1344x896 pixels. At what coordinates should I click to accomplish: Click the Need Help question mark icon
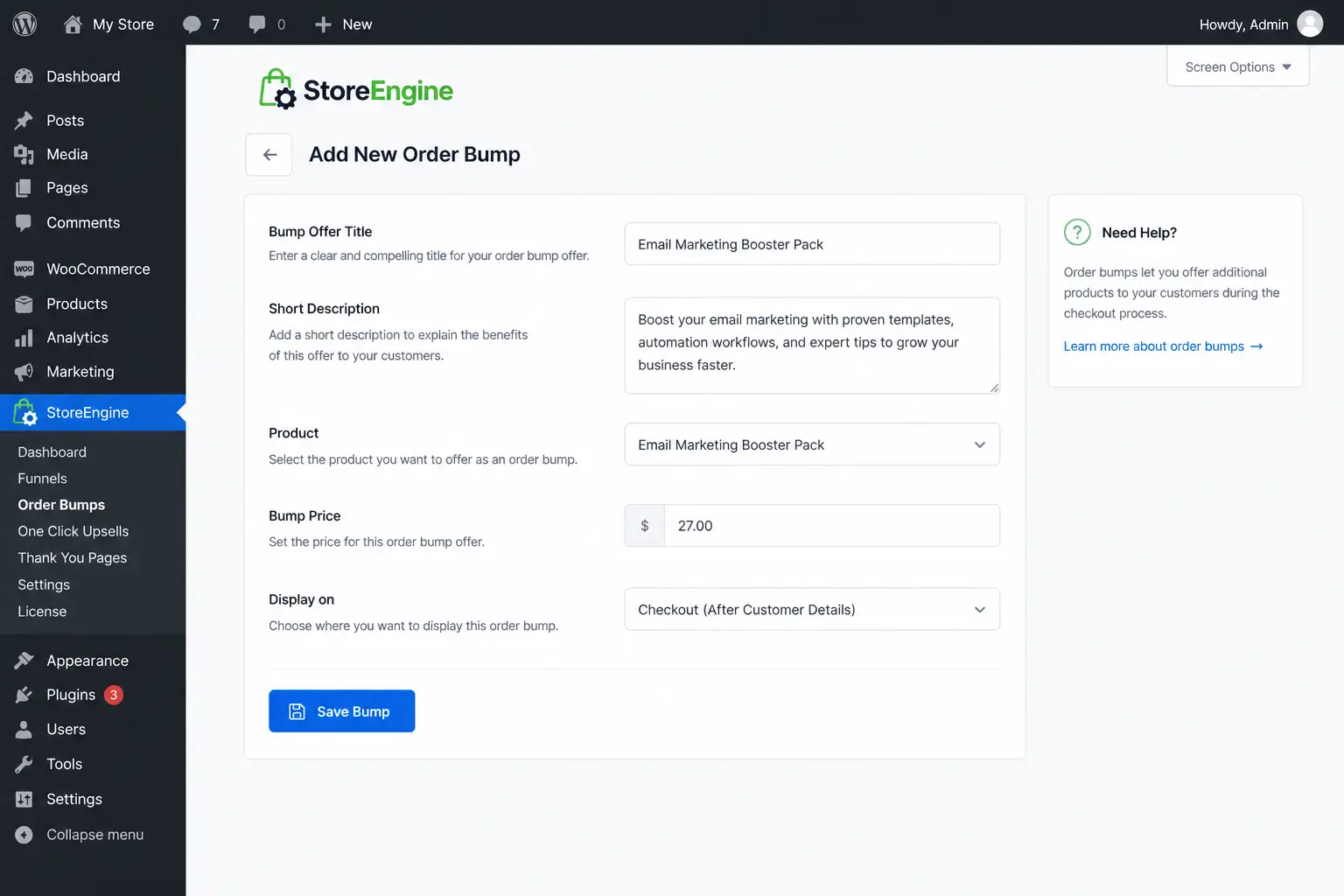[1077, 232]
